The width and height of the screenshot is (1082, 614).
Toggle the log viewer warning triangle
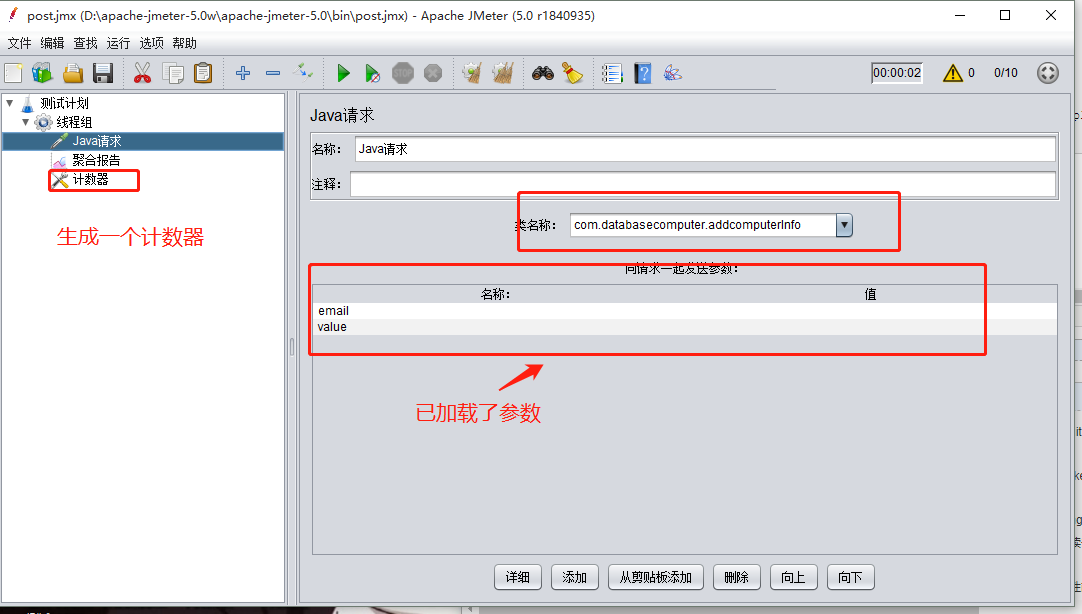click(952, 73)
